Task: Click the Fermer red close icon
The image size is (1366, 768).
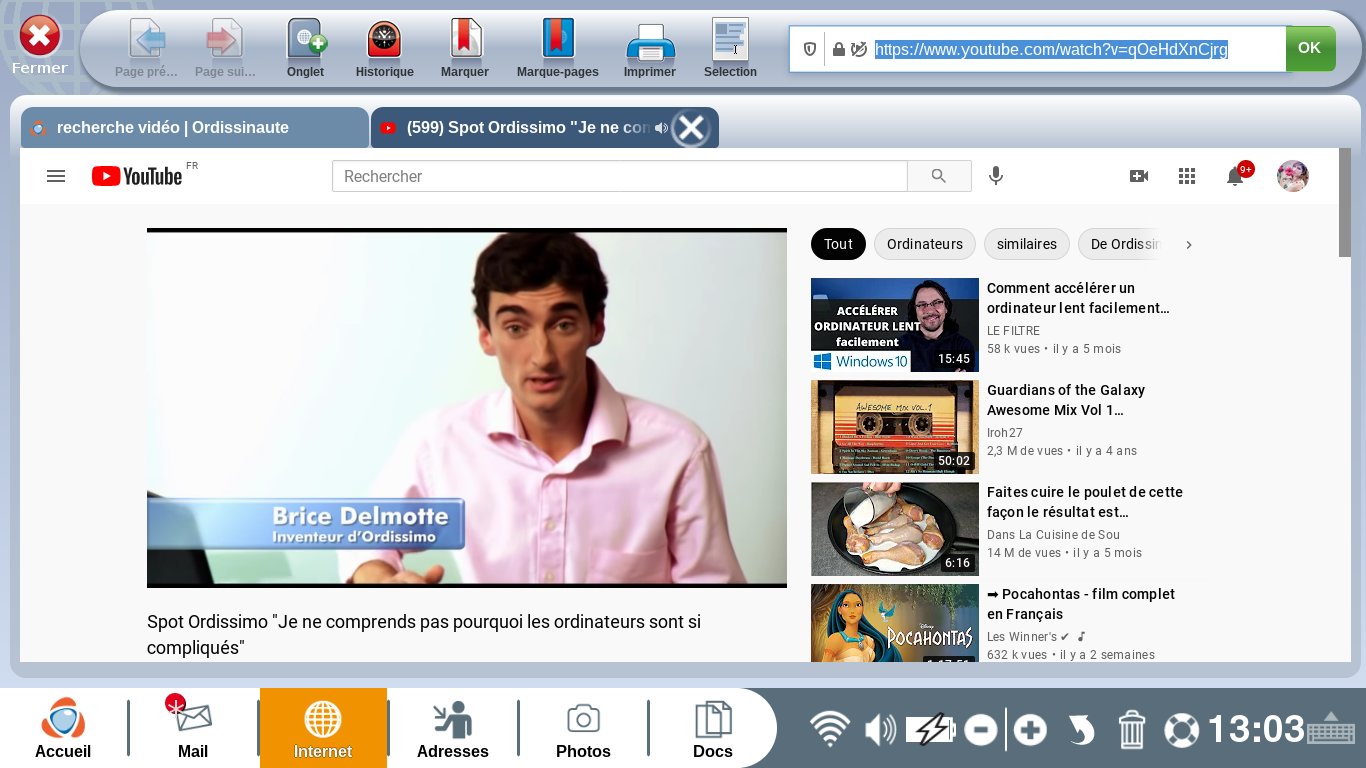Action: (x=40, y=38)
